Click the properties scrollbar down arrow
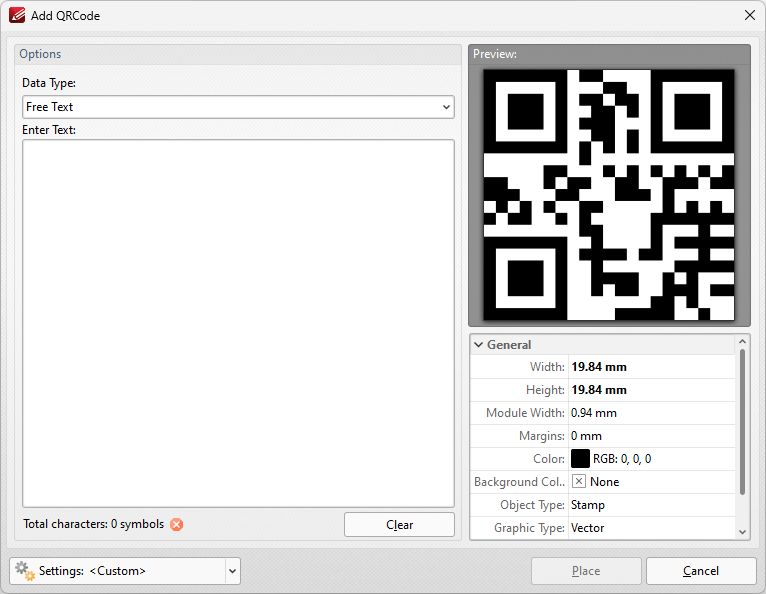 743,532
